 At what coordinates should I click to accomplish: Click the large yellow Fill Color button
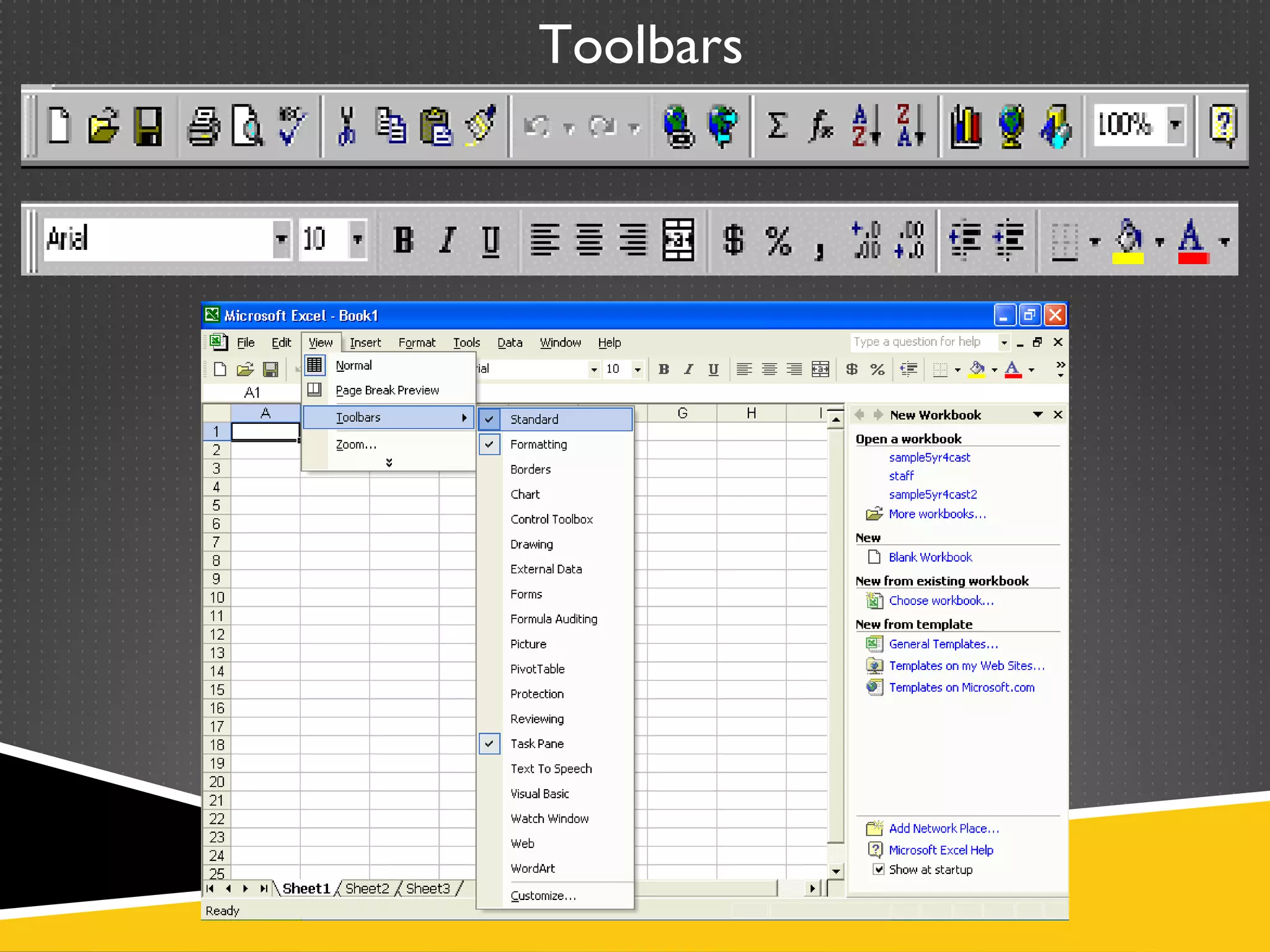pyautogui.click(x=1128, y=242)
